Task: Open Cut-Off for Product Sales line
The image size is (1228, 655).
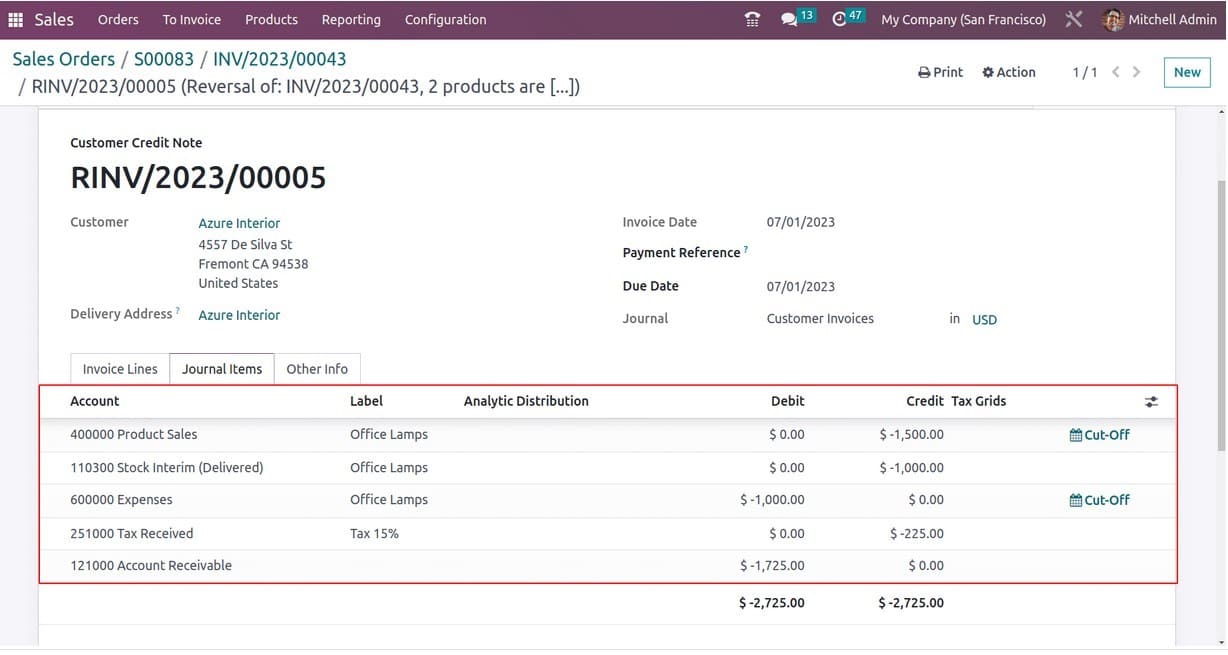Action: [1099, 435]
